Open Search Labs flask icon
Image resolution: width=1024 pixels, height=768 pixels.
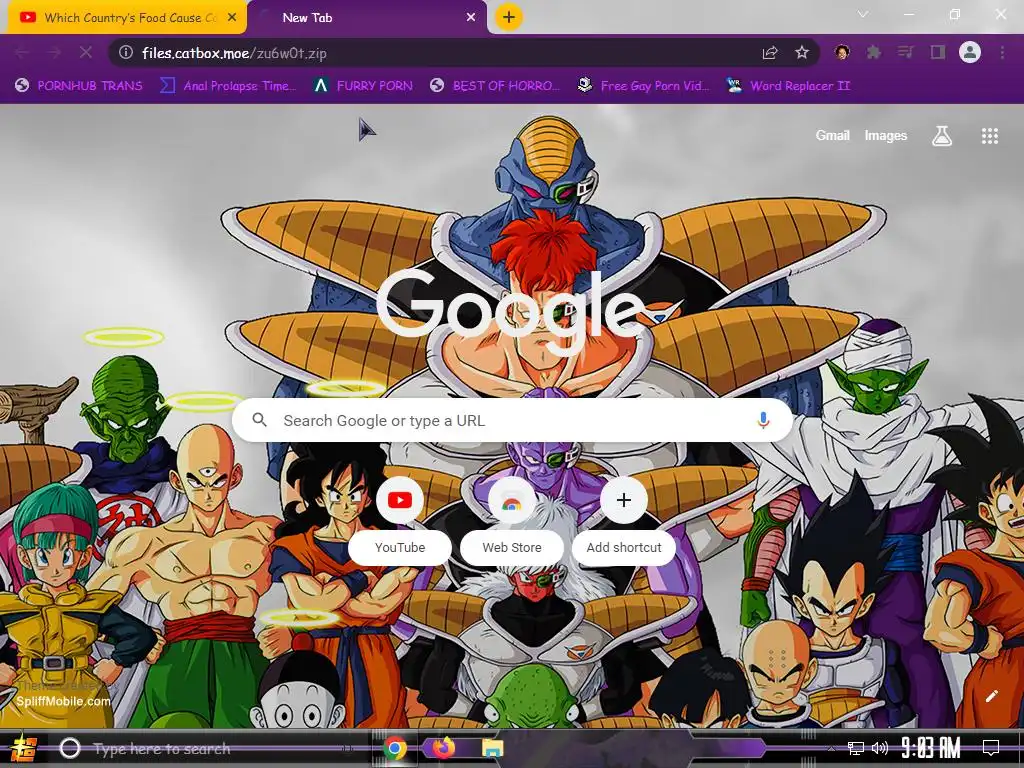pos(942,135)
